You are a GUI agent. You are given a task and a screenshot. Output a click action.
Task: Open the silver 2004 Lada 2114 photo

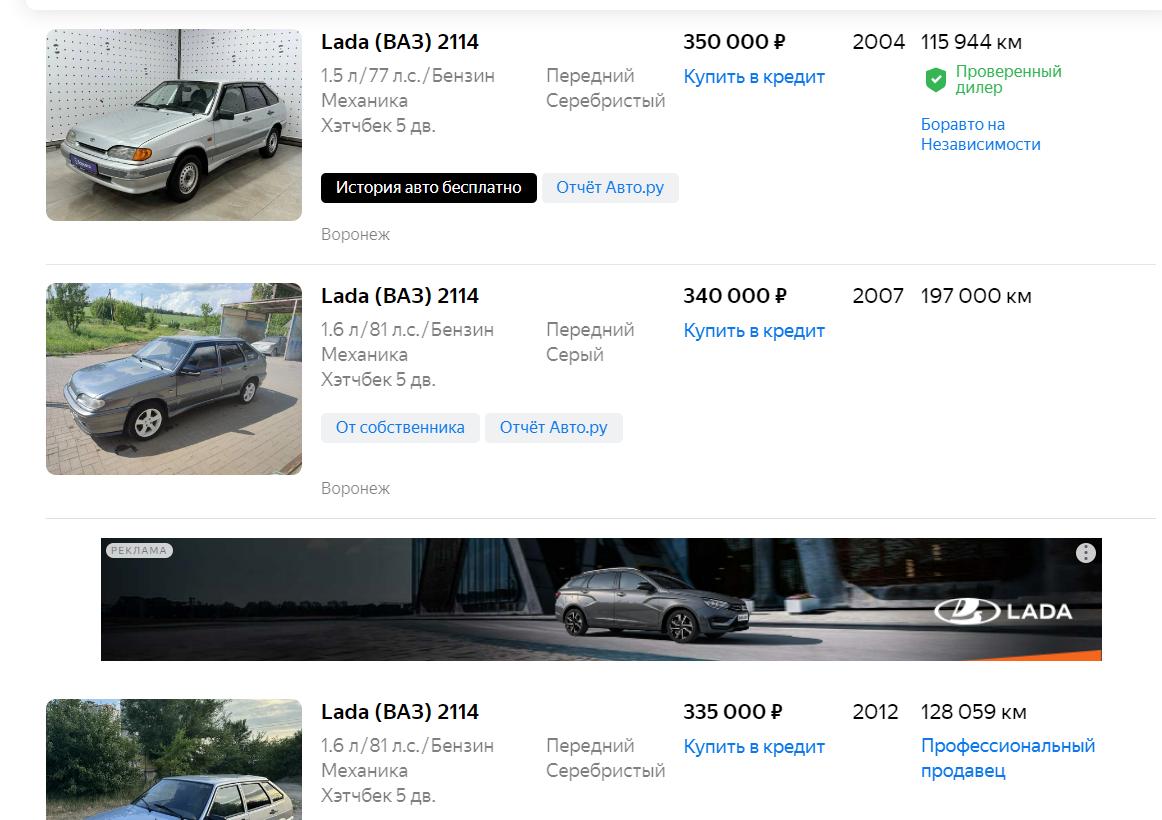(x=174, y=125)
